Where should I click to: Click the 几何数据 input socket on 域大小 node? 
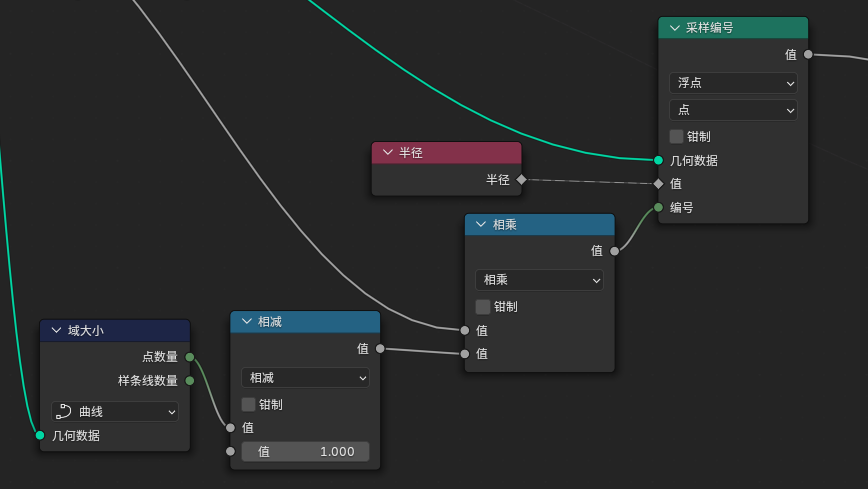(40, 435)
